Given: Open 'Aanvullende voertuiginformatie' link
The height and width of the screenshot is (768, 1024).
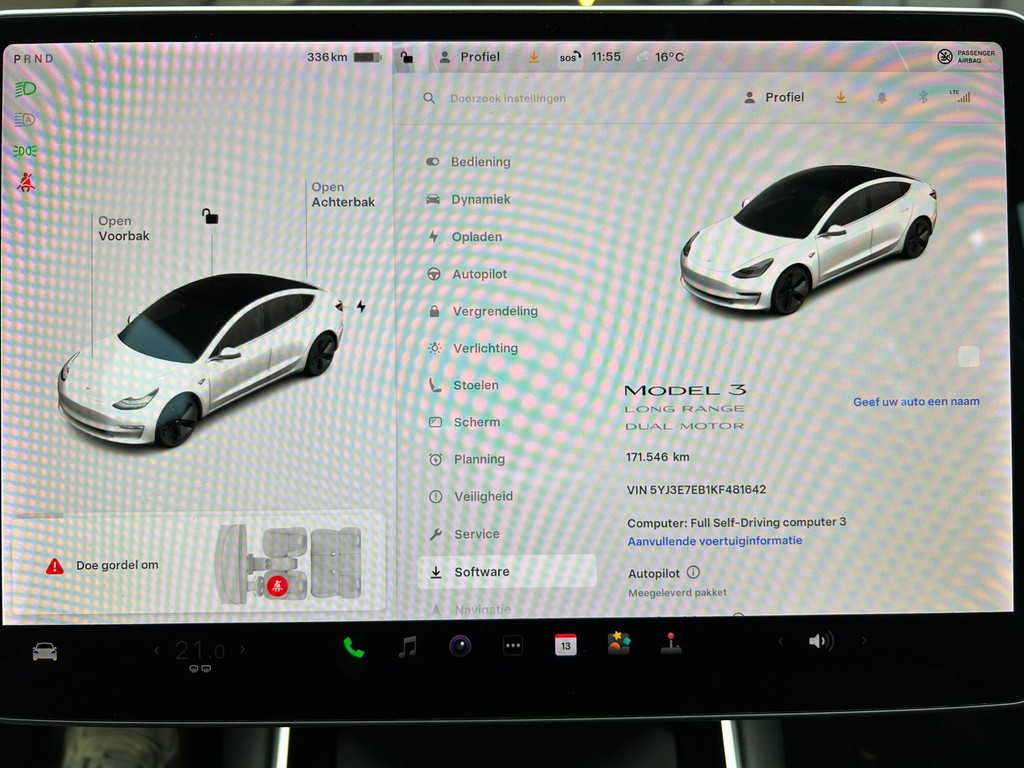Looking at the screenshot, I should pyautogui.click(x=714, y=541).
